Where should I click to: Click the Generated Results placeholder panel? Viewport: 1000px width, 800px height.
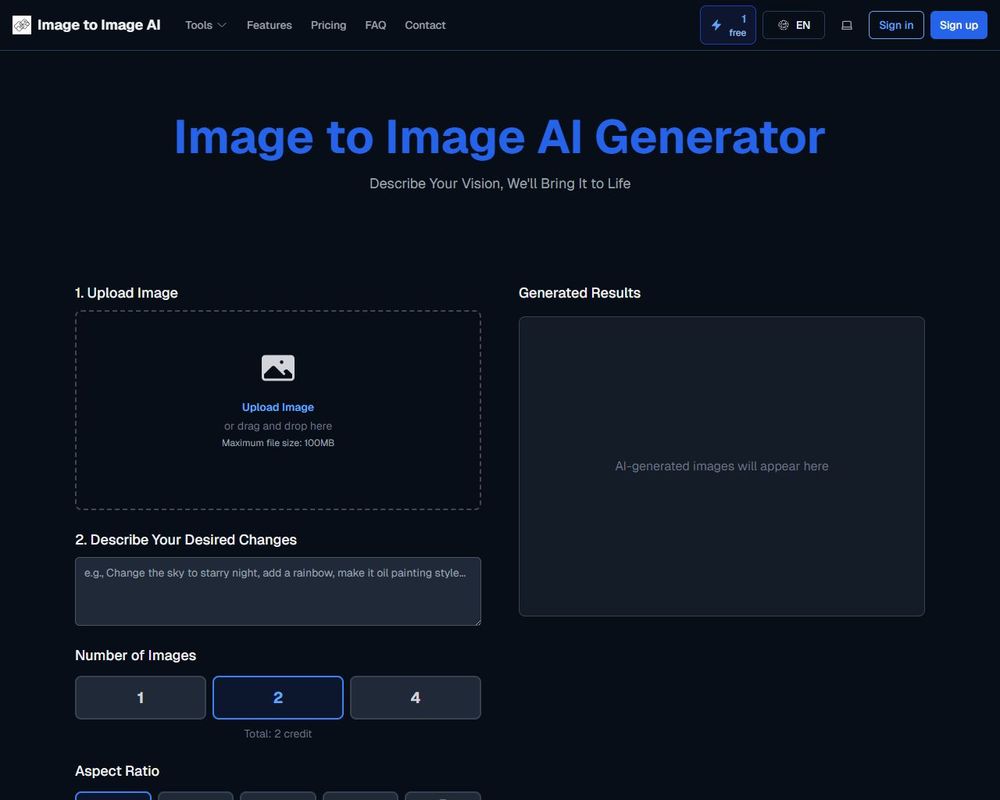[x=721, y=466]
